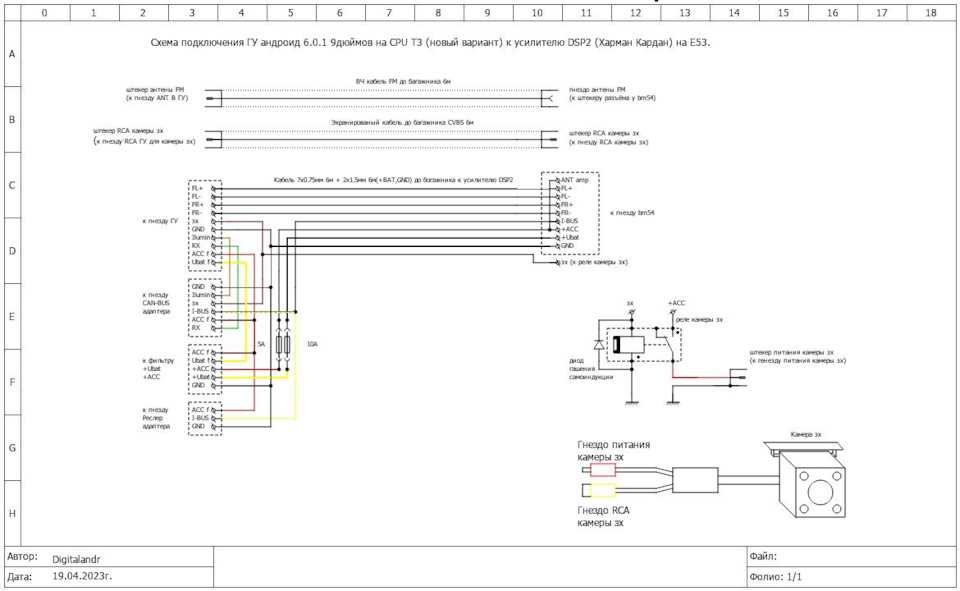
Task: Click the 'гнездо антенны FM' label on the right
Action: (x=597, y=89)
